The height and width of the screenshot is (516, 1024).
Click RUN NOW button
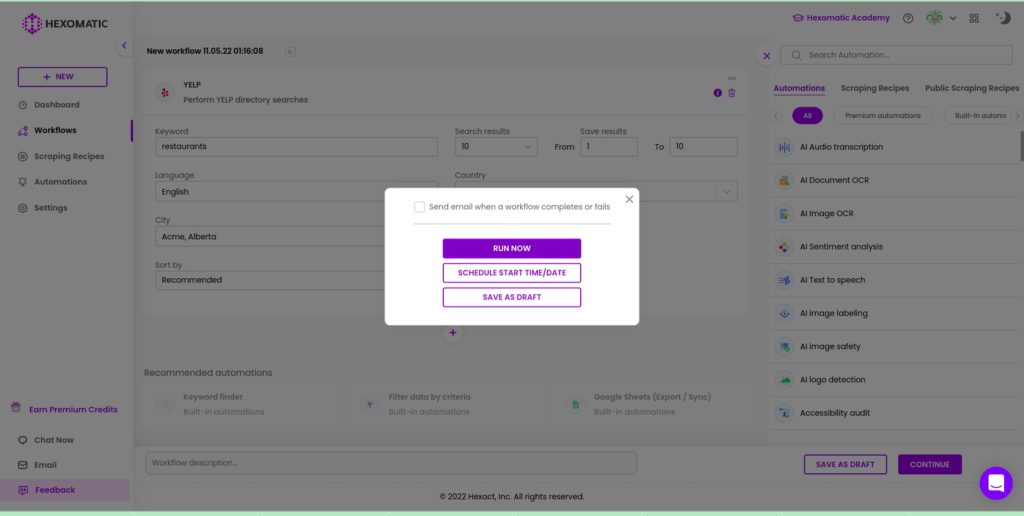(512, 248)
